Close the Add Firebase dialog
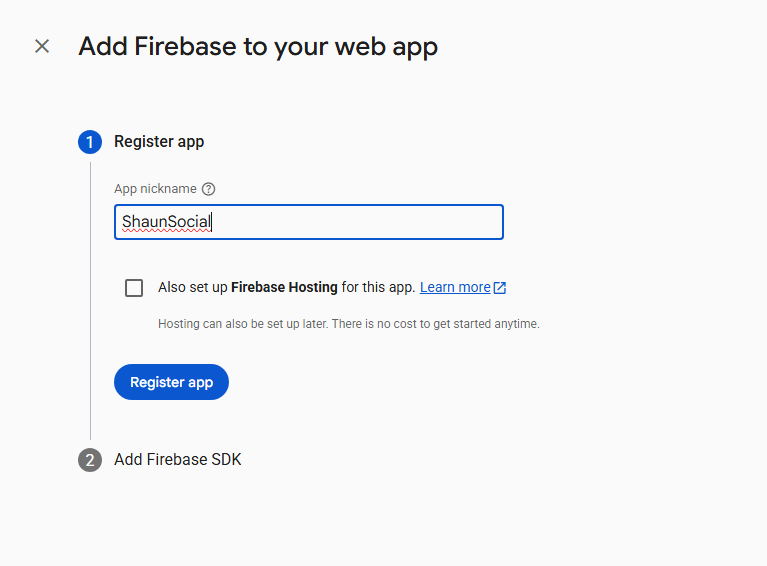The width and height of the screenshot is (767, 566). (x=42, y=46)
